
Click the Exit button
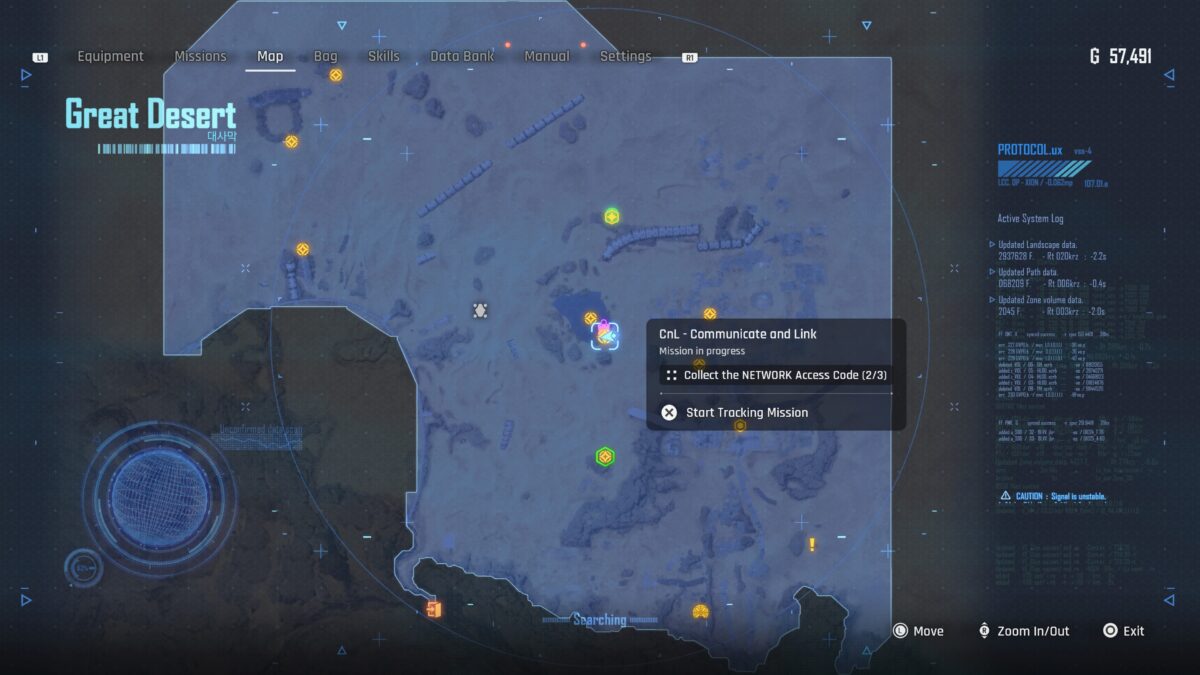click(1123, 631)
